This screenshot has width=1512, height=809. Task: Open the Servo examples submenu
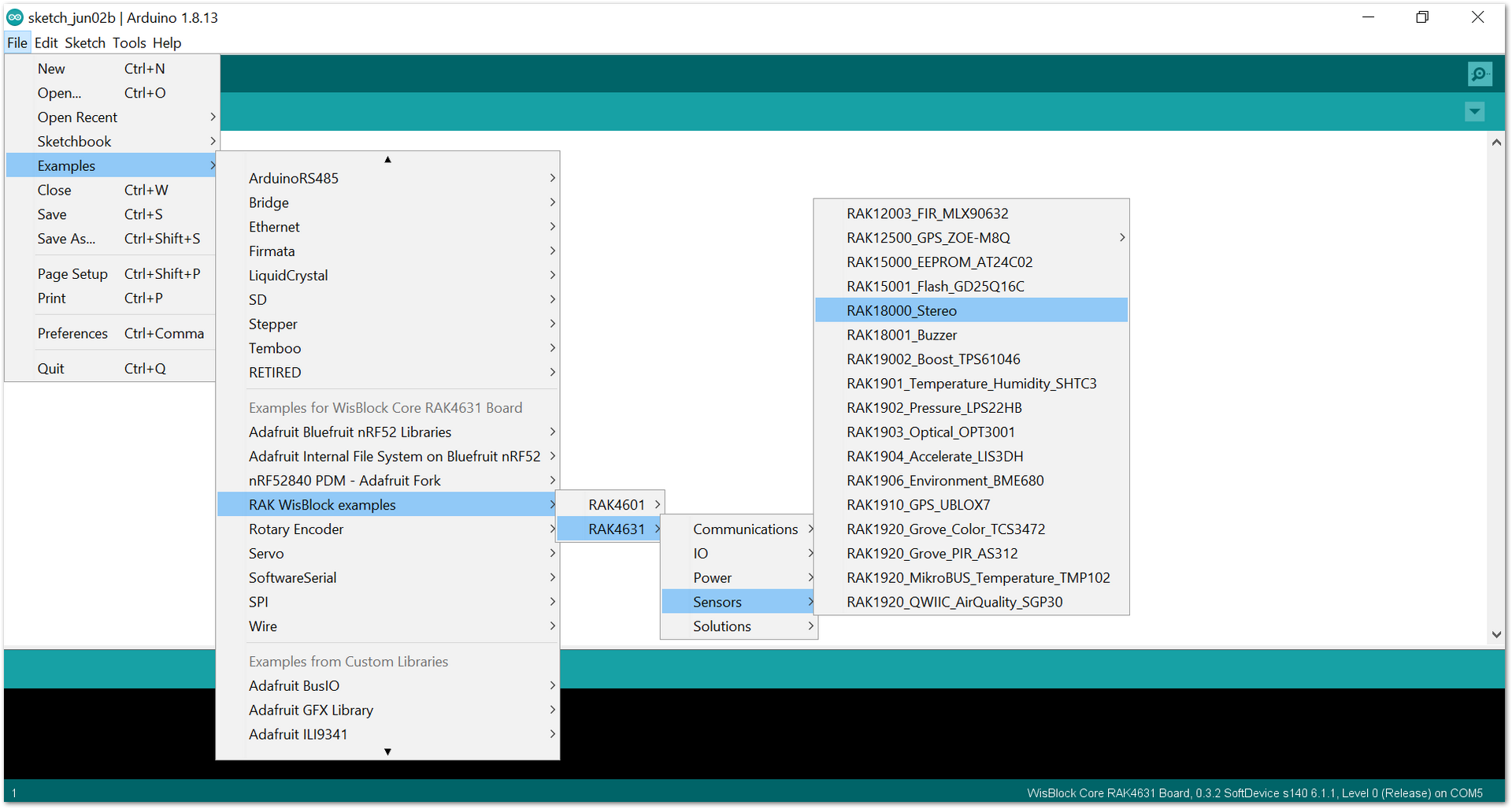coord(387,554)
